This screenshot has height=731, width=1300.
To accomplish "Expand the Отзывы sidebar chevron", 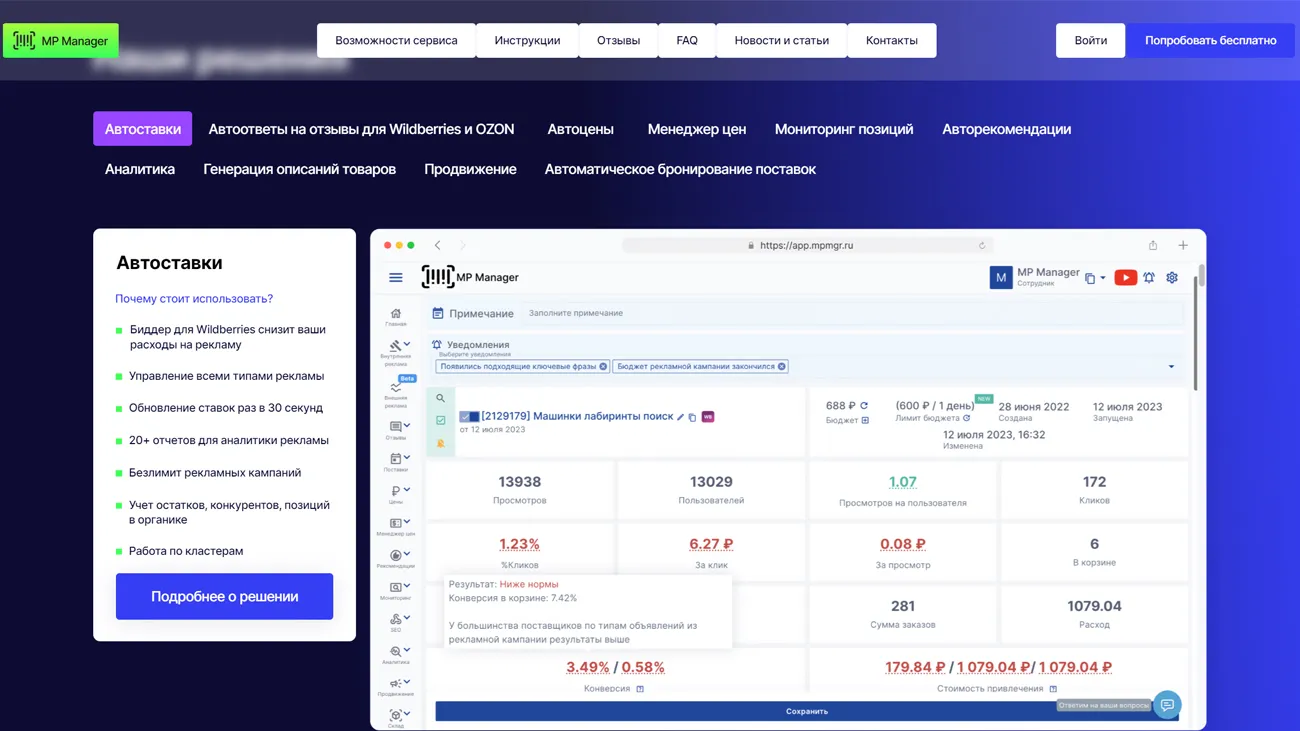I will [x=407, y=426].
